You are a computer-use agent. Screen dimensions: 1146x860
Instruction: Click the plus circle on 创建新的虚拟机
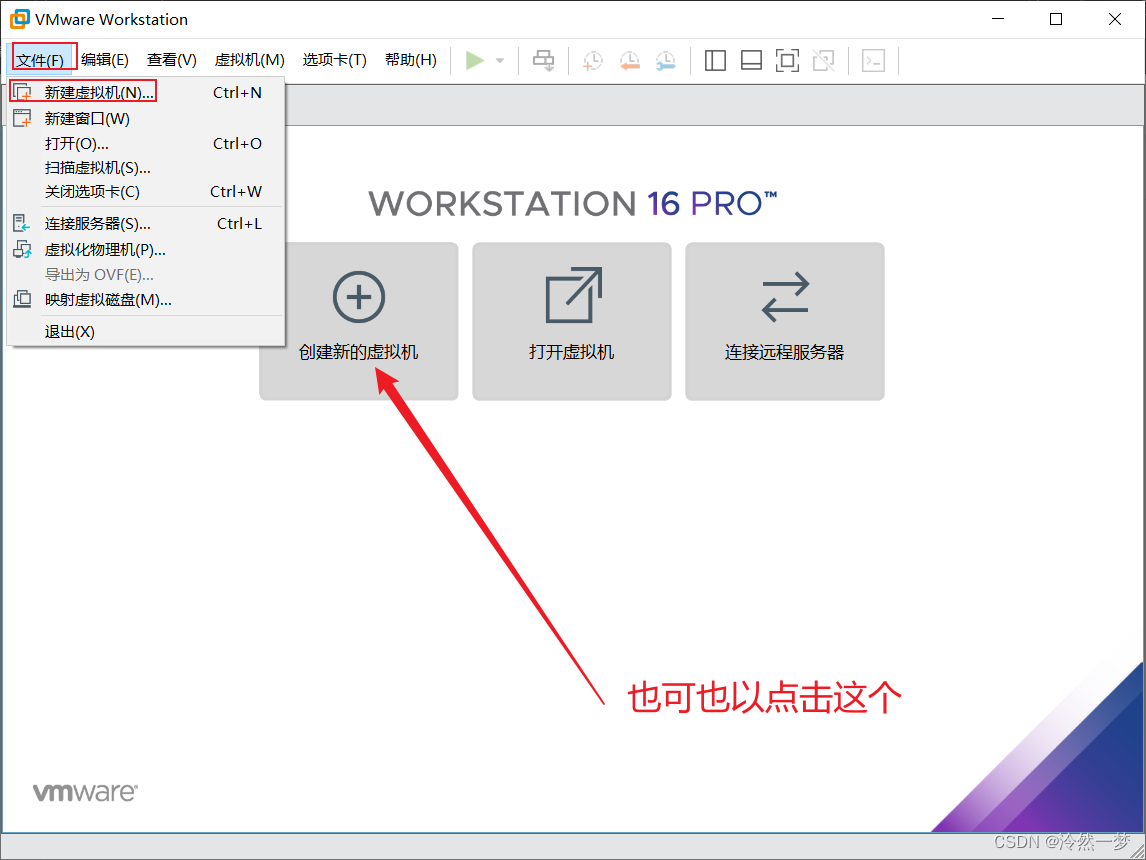pyautogui.click(x=359, y=297)
